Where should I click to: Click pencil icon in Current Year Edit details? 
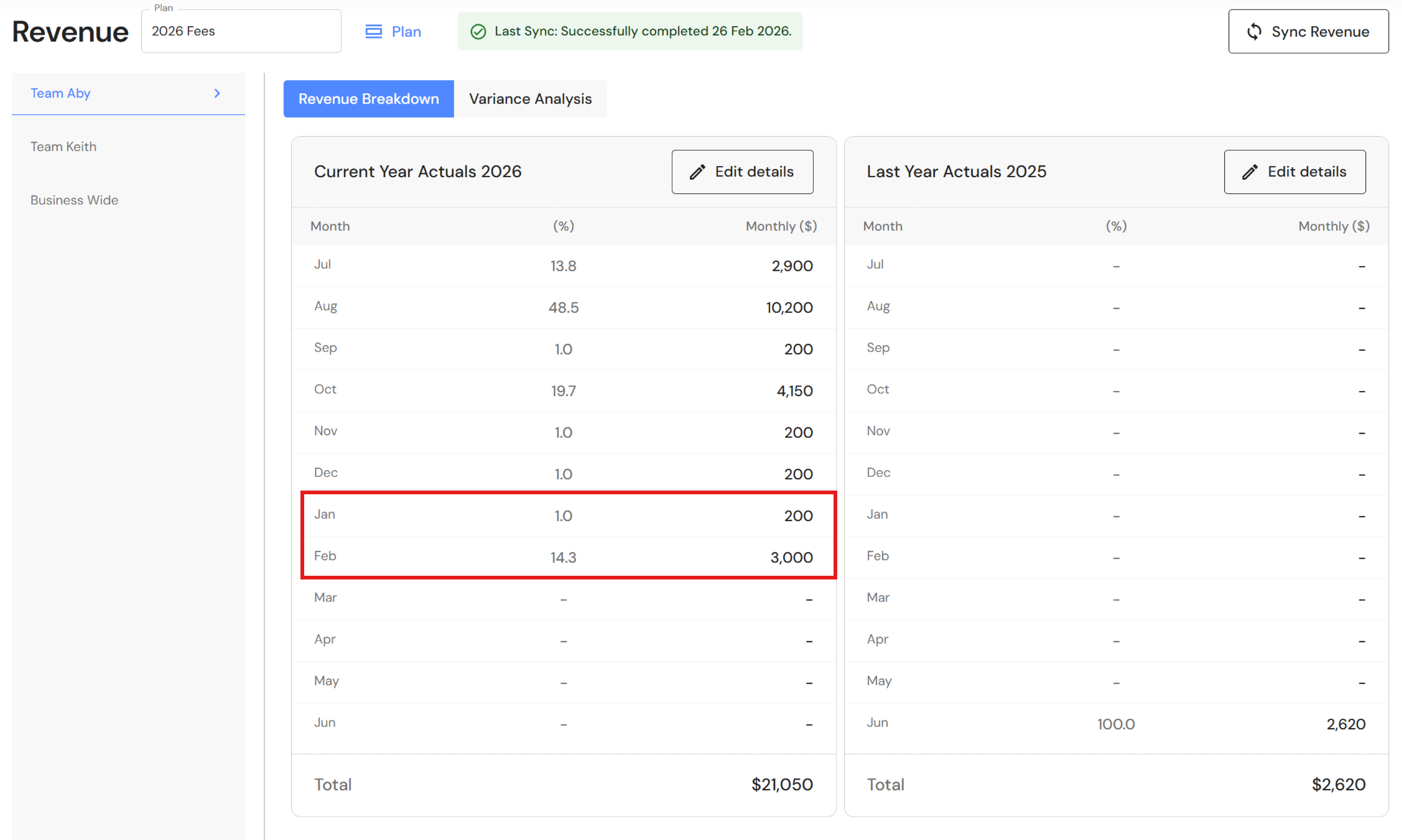(x=697, y=172)
